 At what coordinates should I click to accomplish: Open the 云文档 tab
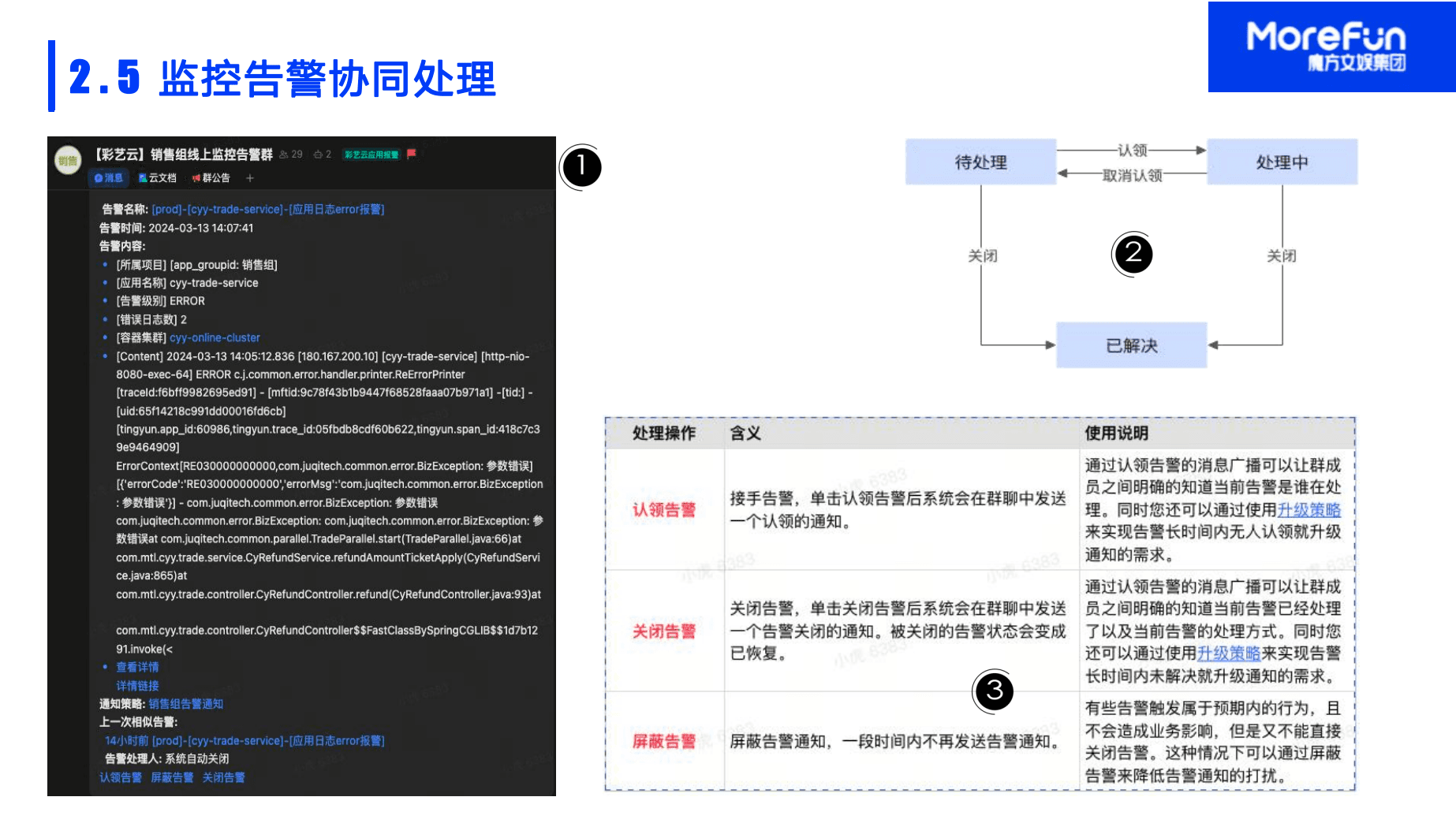pos(158,178)
